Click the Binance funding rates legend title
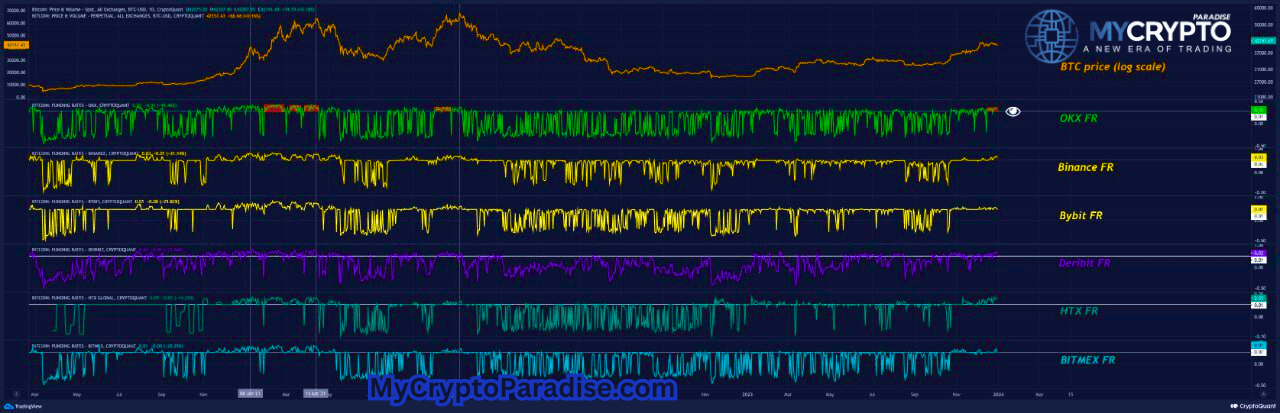This screenshot has height=413, width=1280. [86, 154]
